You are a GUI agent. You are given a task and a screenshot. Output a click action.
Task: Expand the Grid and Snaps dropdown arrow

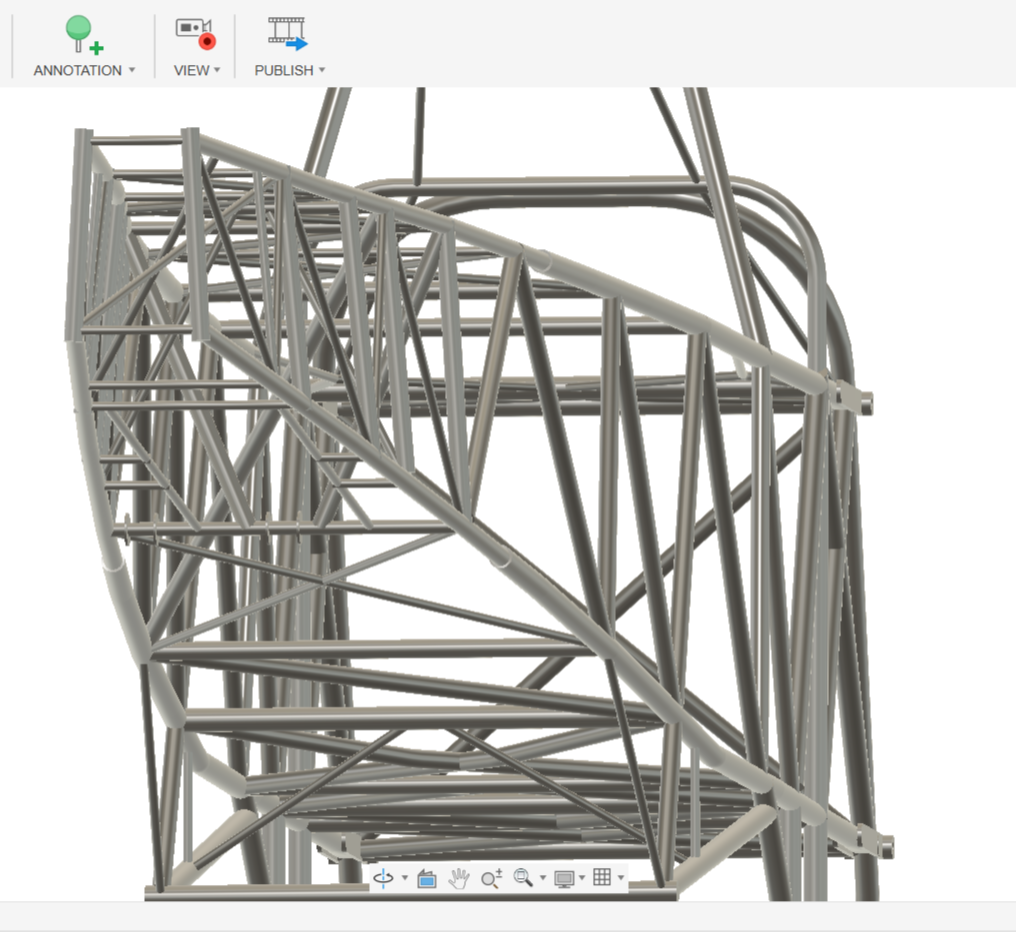[621, 878]
